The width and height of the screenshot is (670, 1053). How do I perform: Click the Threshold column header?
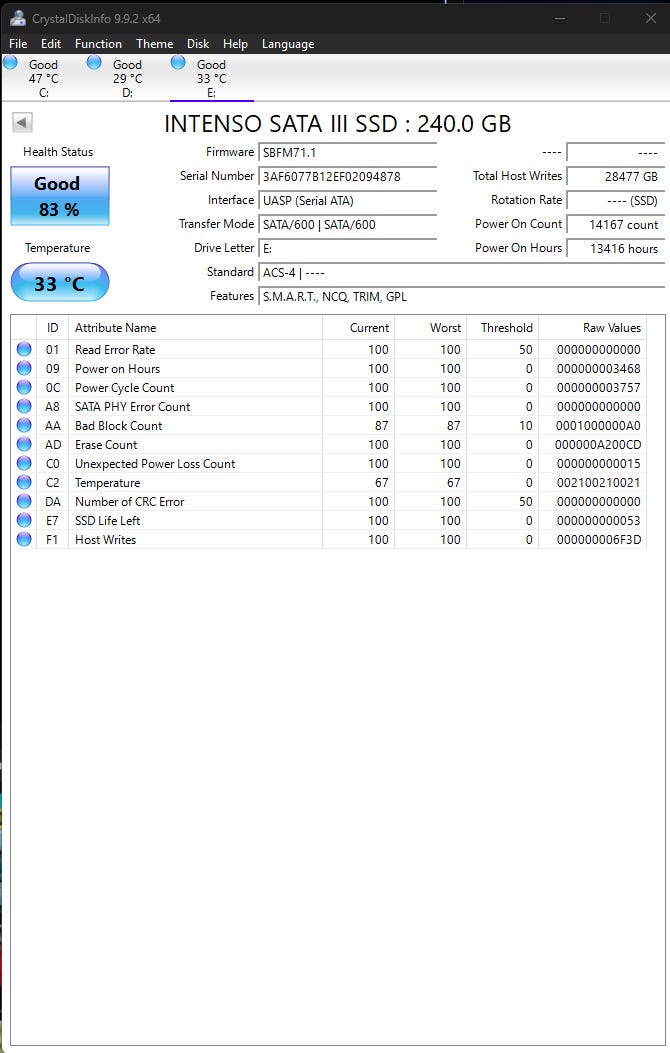click(x=502, y=328)
